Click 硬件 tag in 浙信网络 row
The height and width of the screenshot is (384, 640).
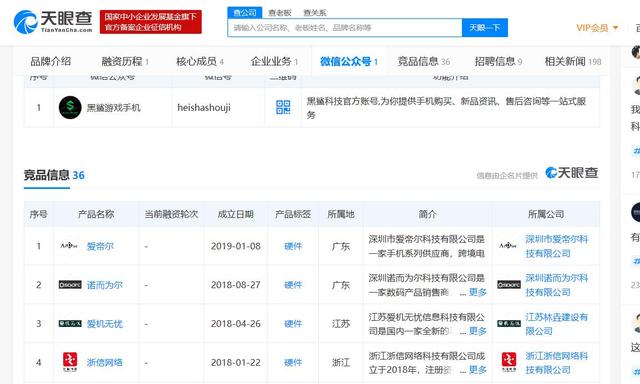tap(293, 362)
